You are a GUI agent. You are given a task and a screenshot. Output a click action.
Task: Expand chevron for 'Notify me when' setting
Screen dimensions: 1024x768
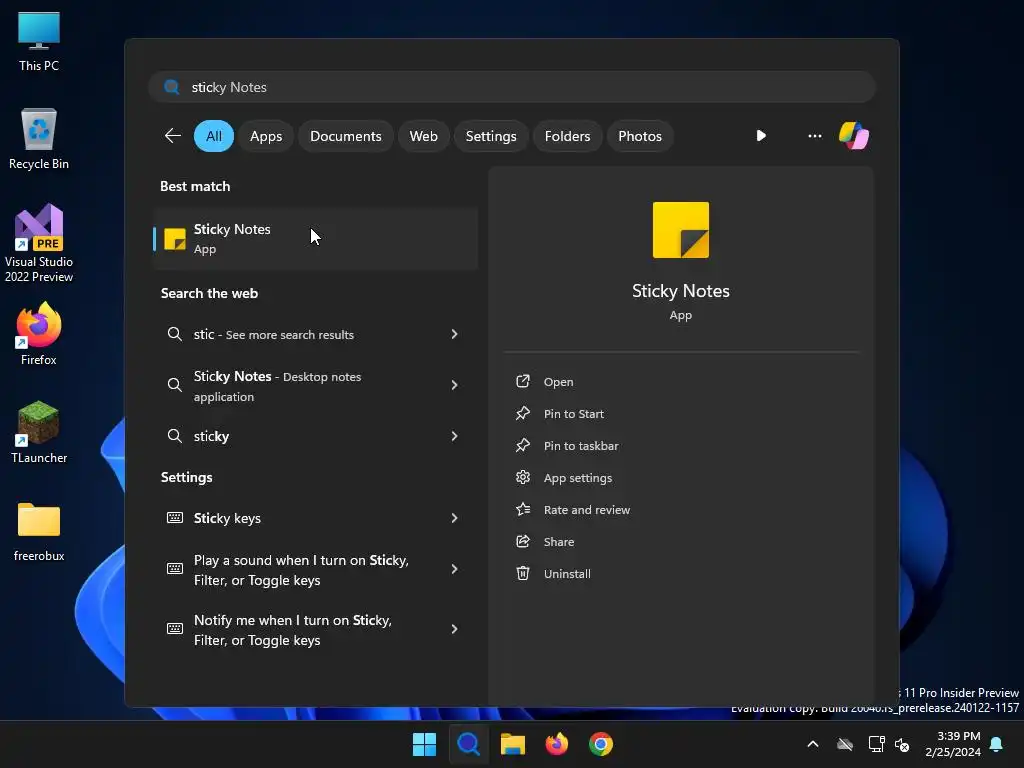click(x=455, y=630)
